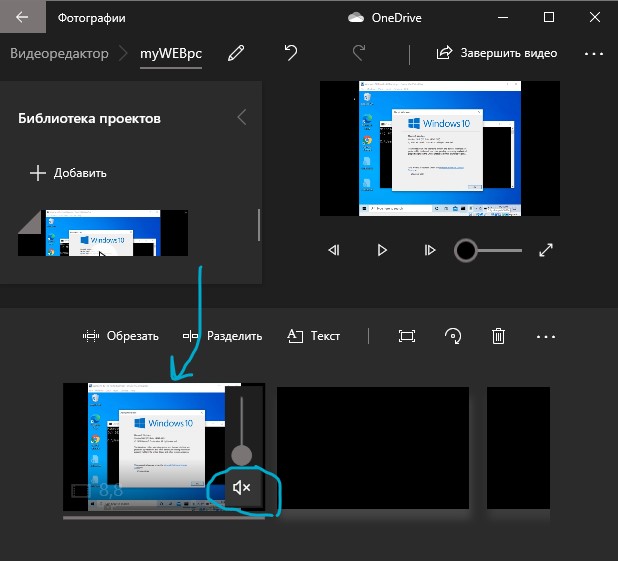Maximize the Фотографии window
Image resolution: width=618 pixels, height=561 pixels.
point(549,17)
